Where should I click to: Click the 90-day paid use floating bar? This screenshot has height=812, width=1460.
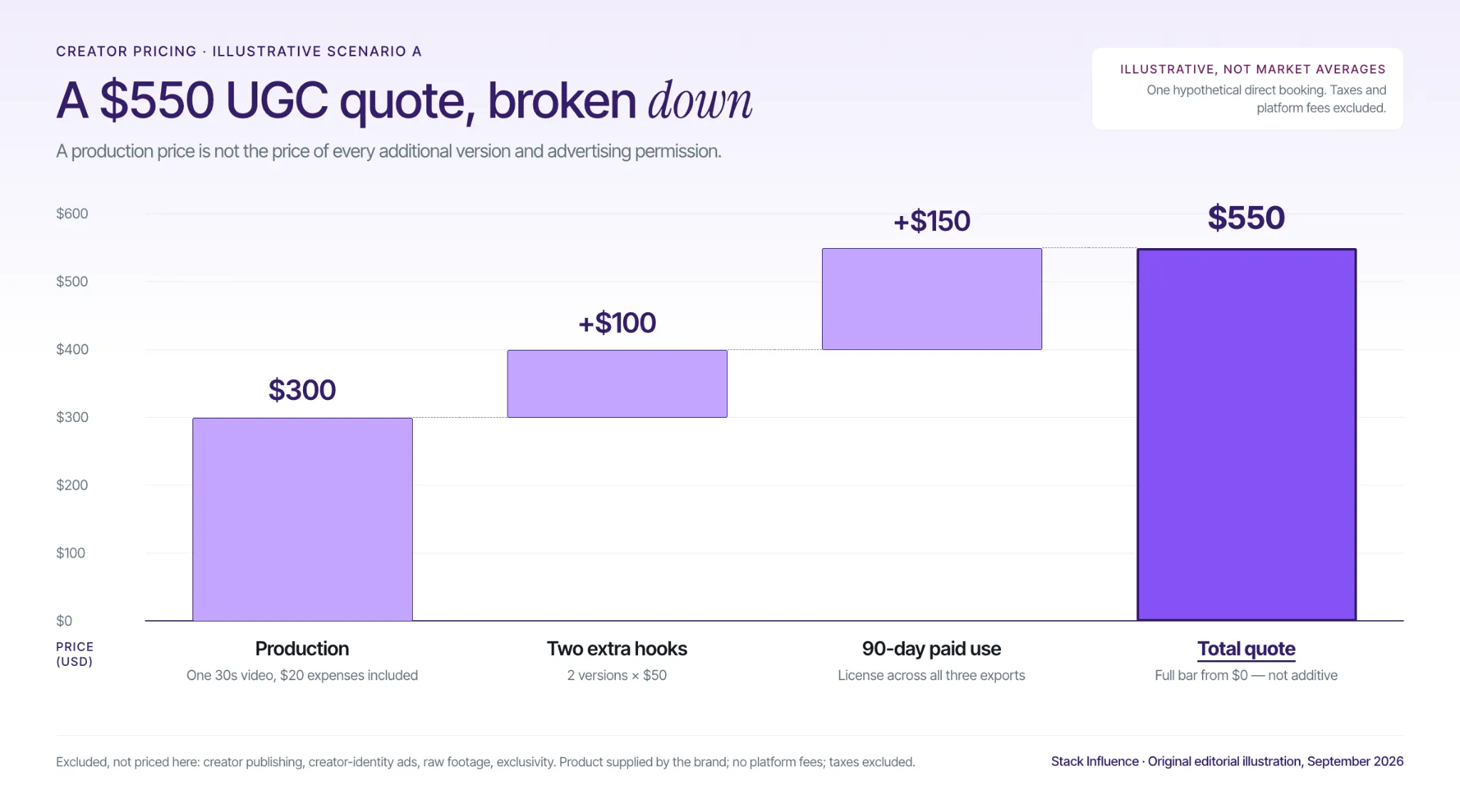[x=932, y=299]
